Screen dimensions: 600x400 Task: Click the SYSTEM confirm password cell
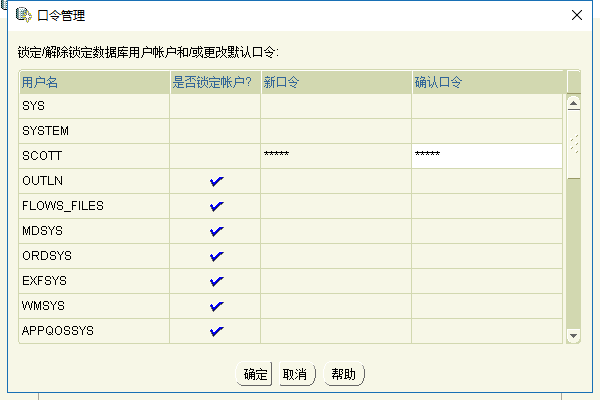tap(486, 130)
